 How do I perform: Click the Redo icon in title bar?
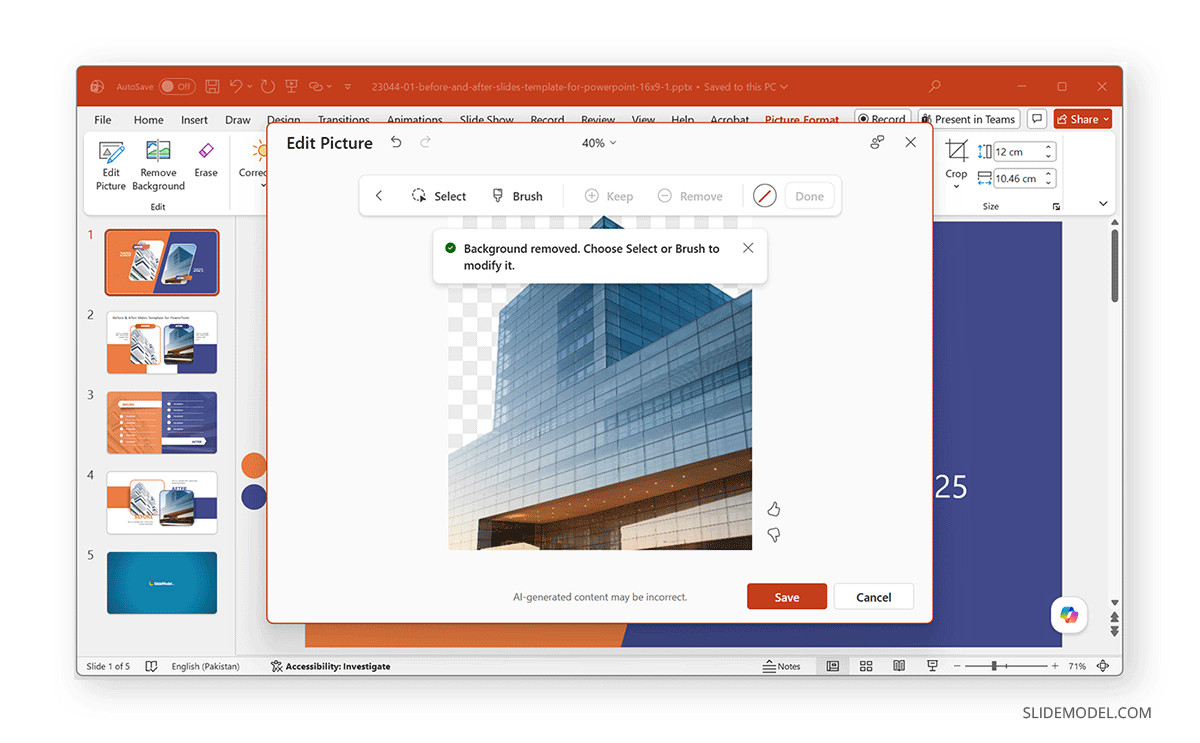coord(267,87)
